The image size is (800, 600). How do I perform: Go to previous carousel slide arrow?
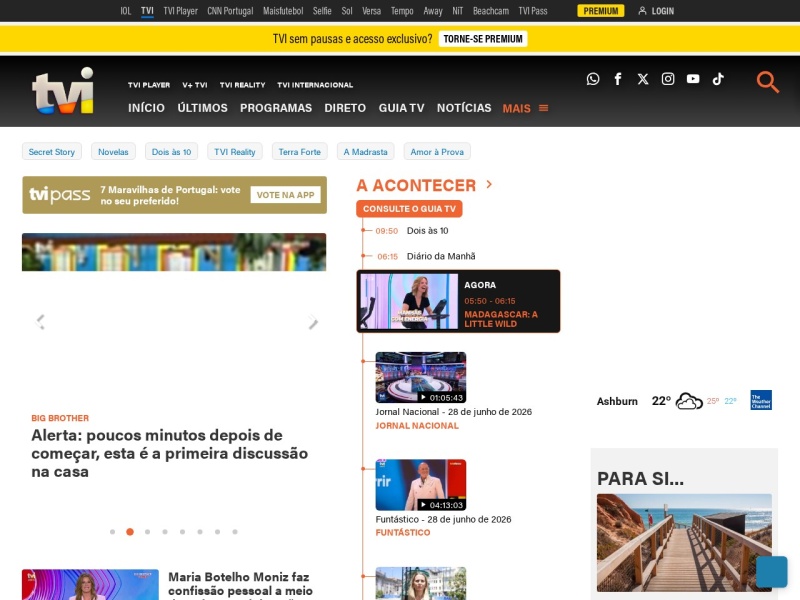[40, 322]
